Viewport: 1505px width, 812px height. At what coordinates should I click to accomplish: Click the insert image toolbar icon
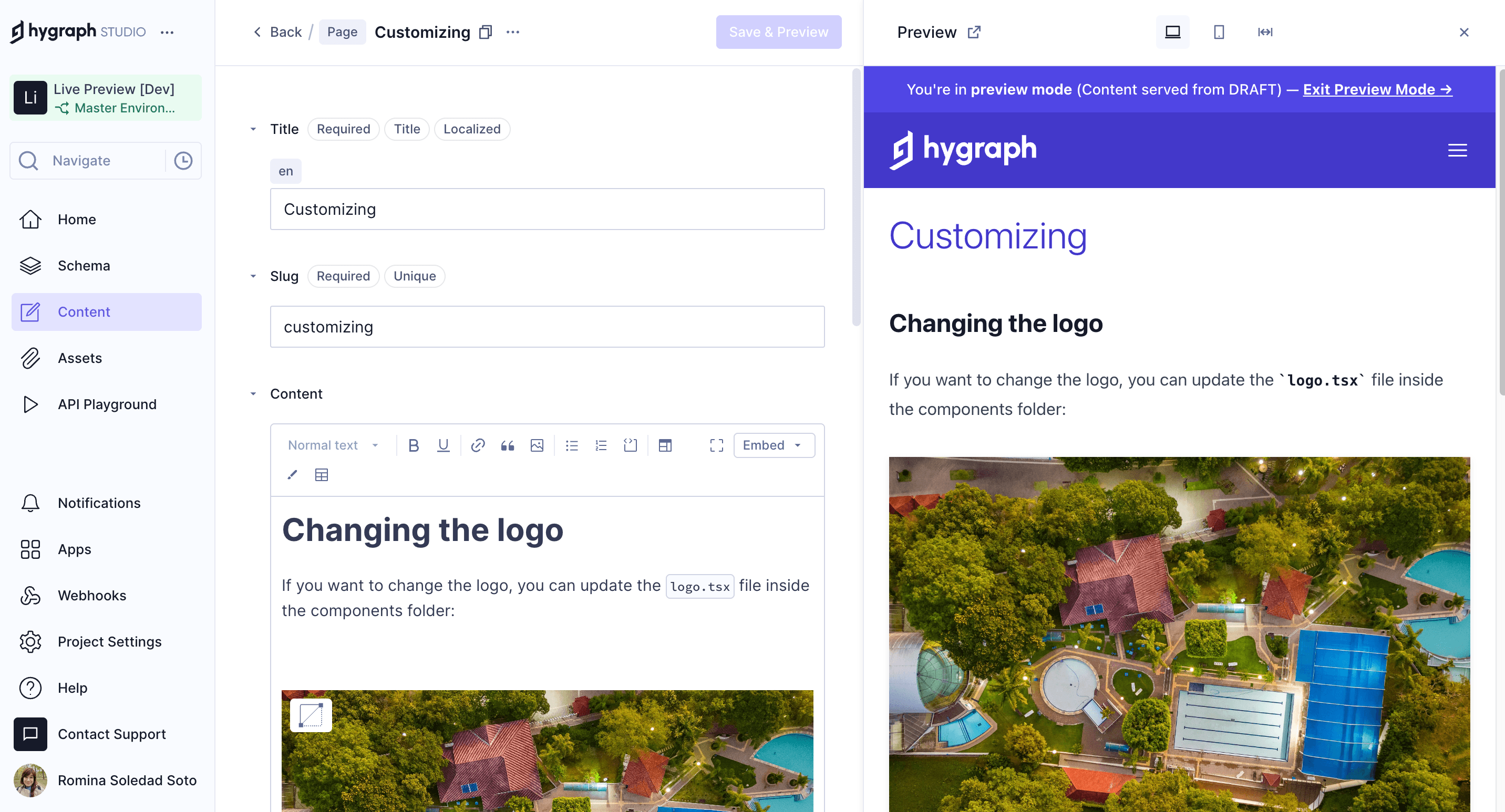click(537, 445)
